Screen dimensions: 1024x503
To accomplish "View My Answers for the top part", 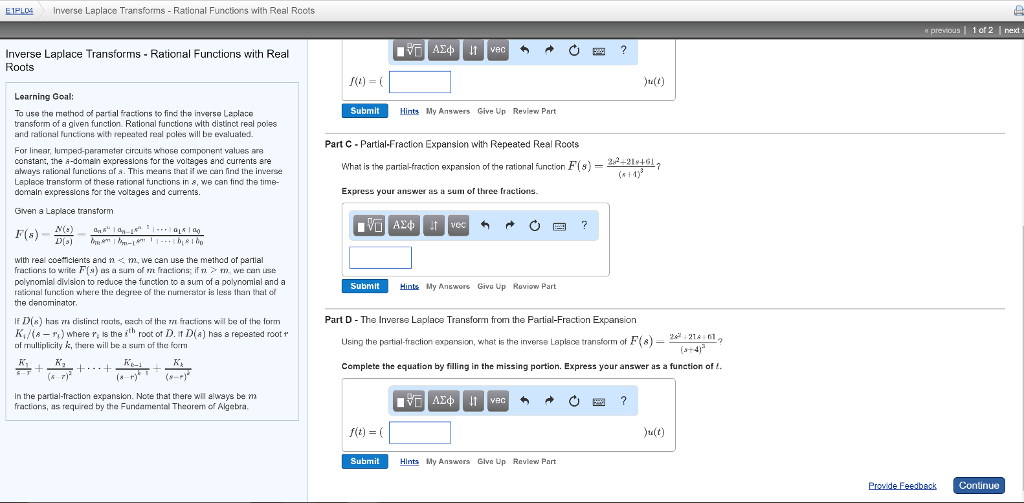I will point(448,112).
